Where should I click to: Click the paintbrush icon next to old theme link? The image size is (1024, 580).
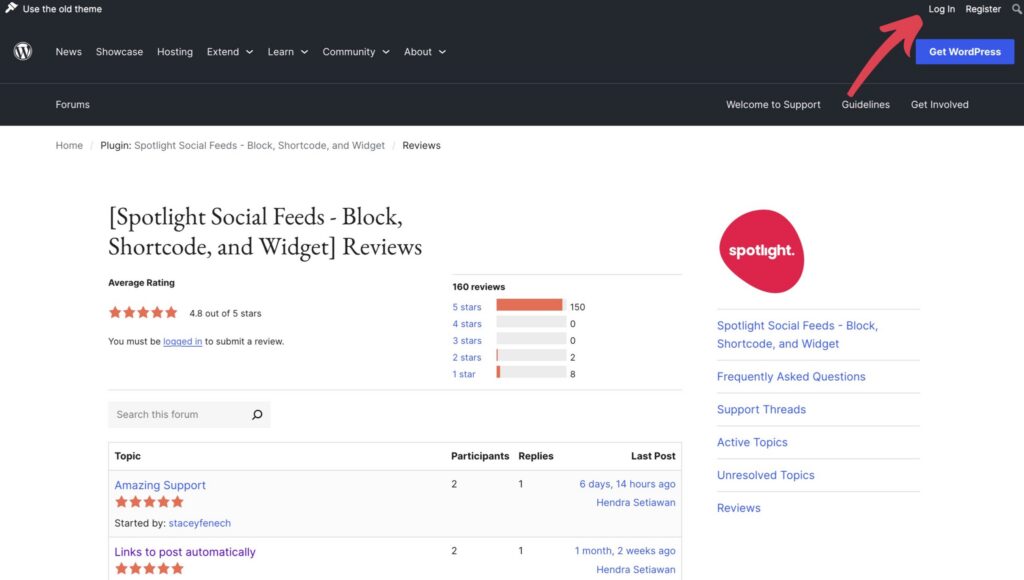[10, 8]
